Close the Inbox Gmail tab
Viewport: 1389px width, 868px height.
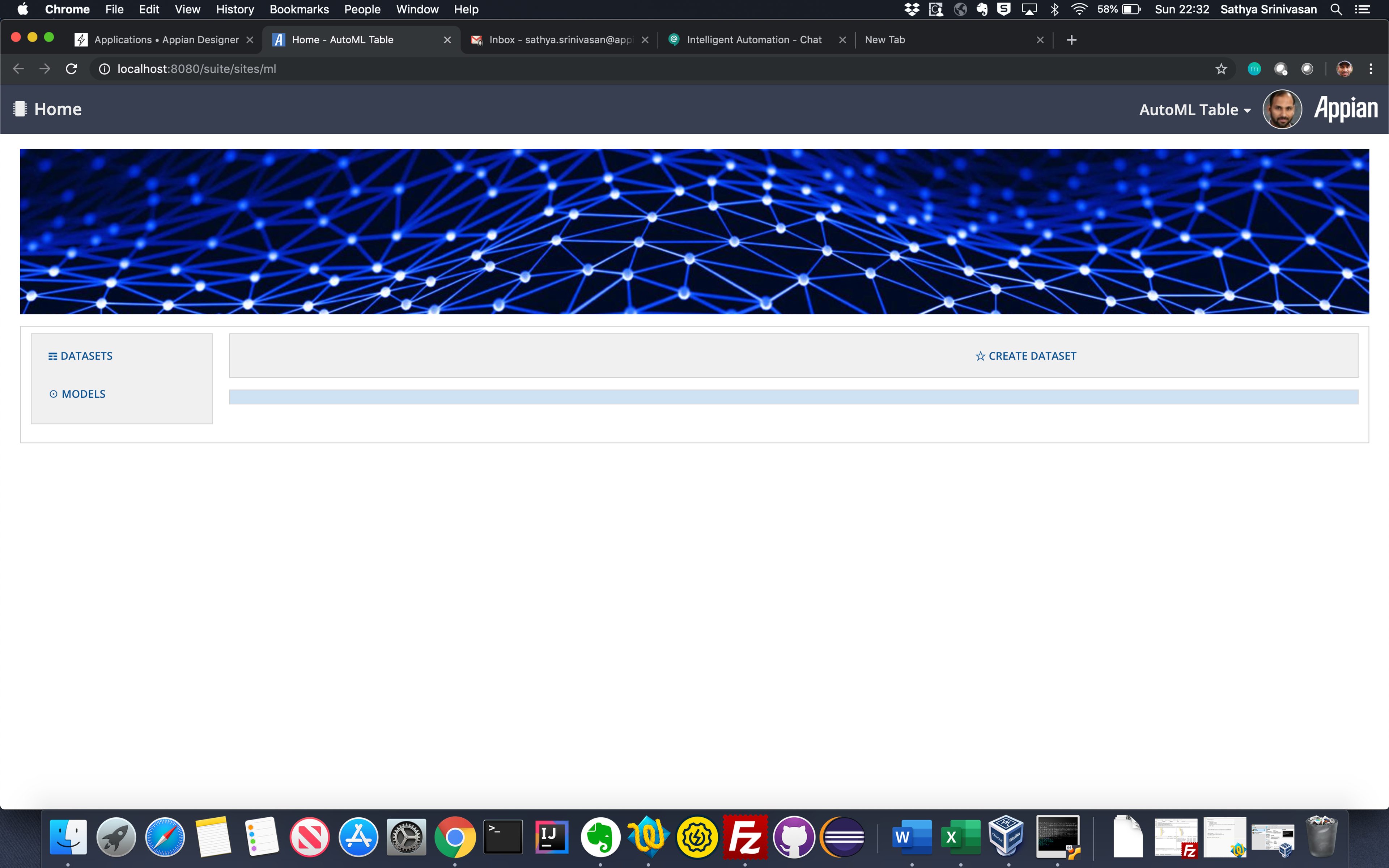[x=645, y=40]
